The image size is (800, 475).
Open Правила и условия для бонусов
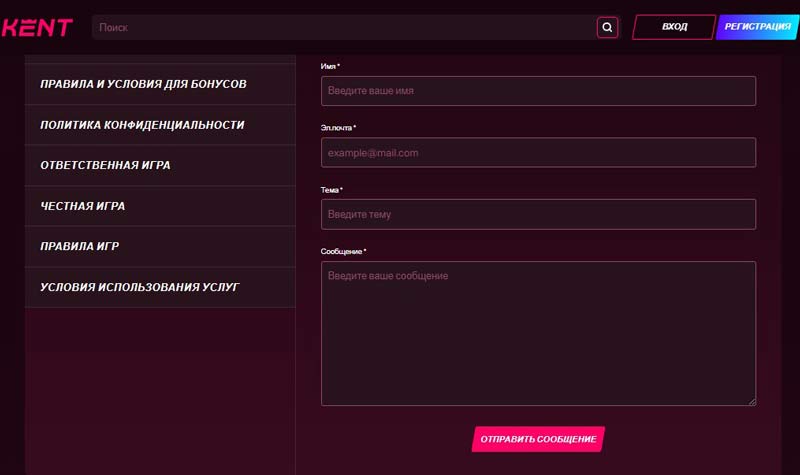(143, 84)
